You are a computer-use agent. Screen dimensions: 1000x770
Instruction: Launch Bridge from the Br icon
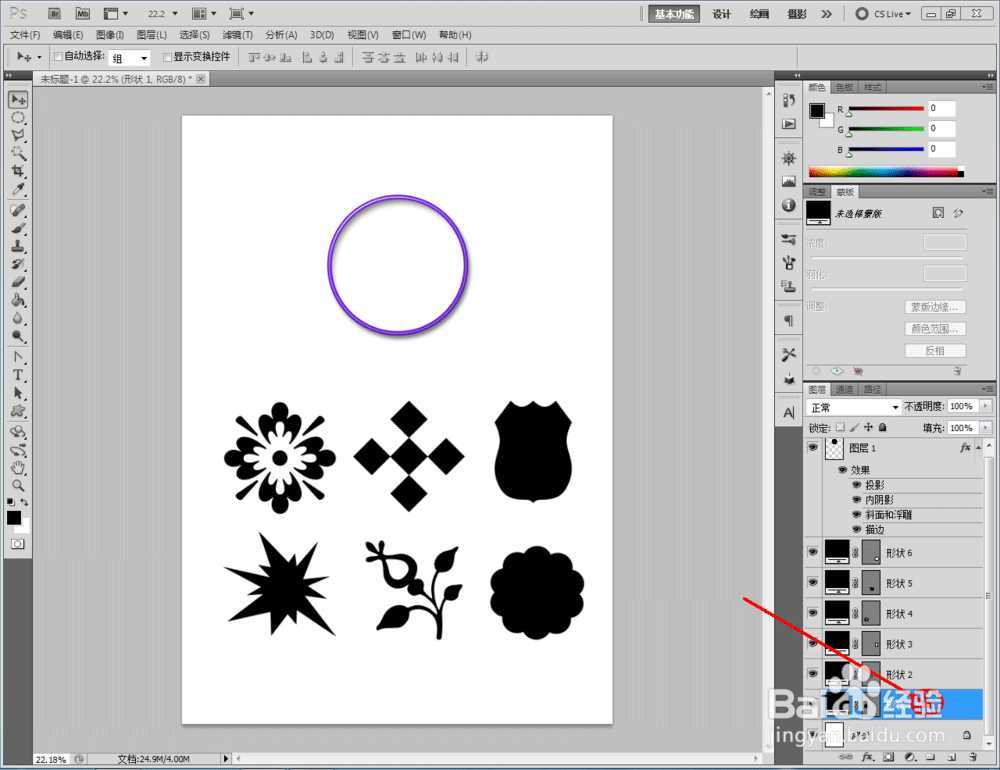pyautogui.click(x=55, y=14)
